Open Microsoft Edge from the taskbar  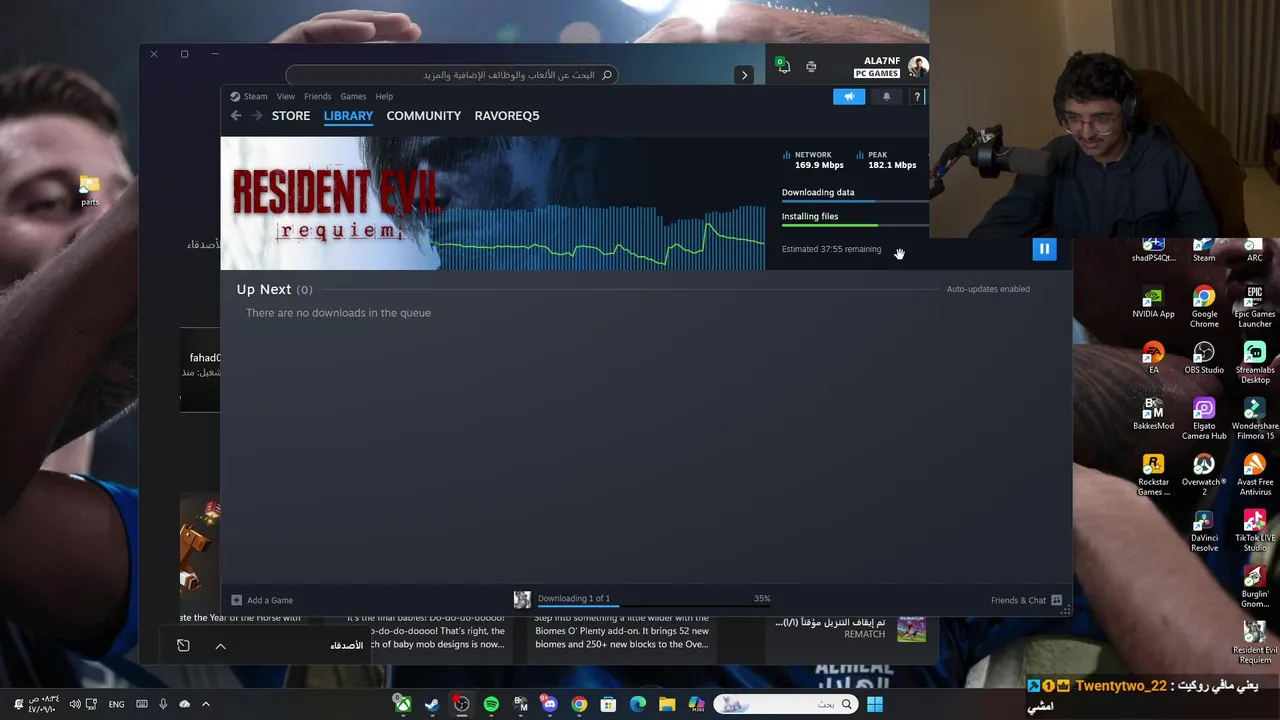click(x=638, y=705)
